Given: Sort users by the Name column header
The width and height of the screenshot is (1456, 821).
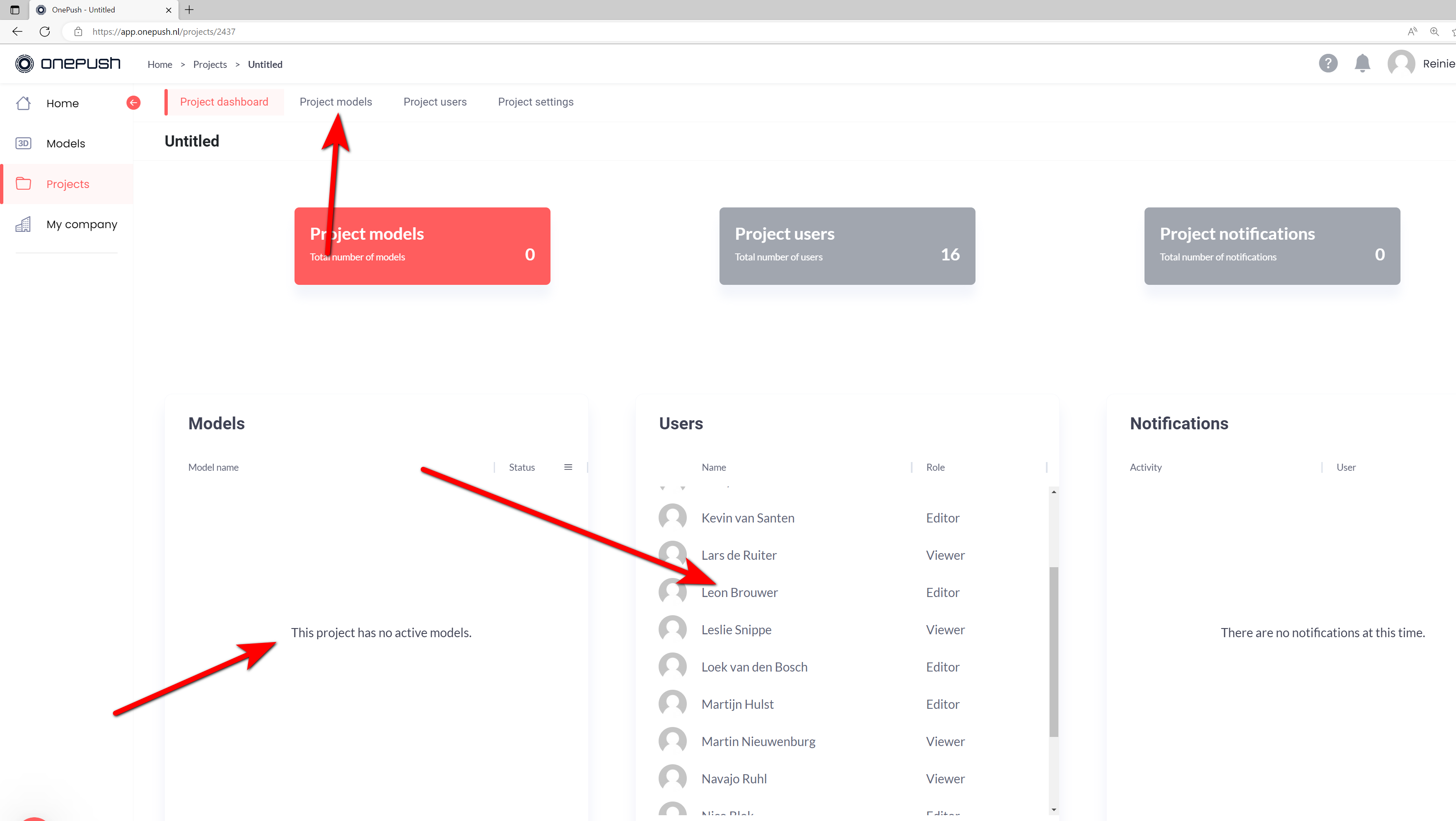Looking at the screenshot, I should 714,467.
